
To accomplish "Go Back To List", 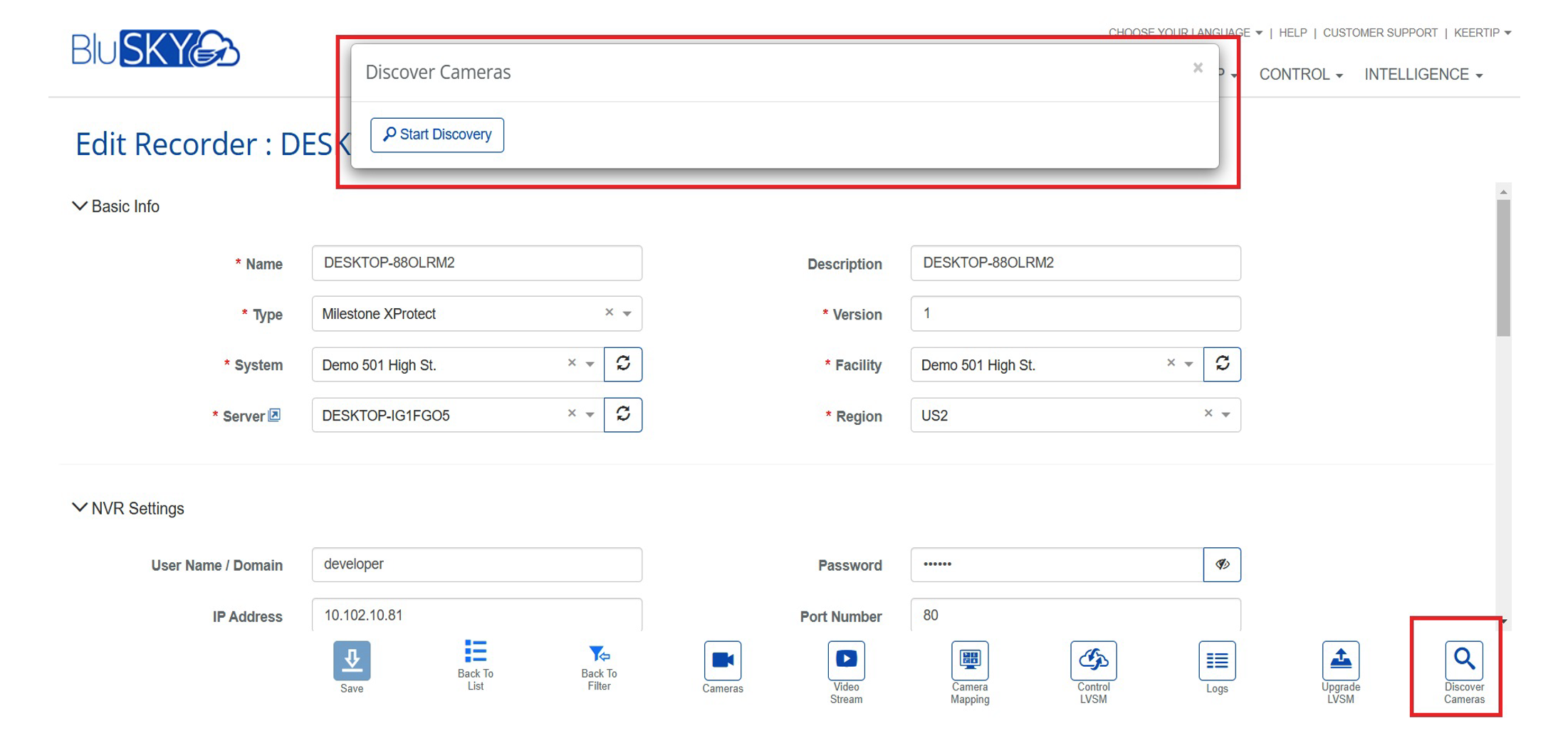I will 475,652.
